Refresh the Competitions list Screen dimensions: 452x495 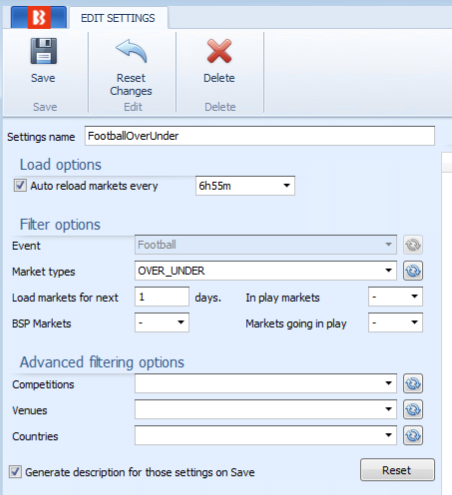[413, 384]
